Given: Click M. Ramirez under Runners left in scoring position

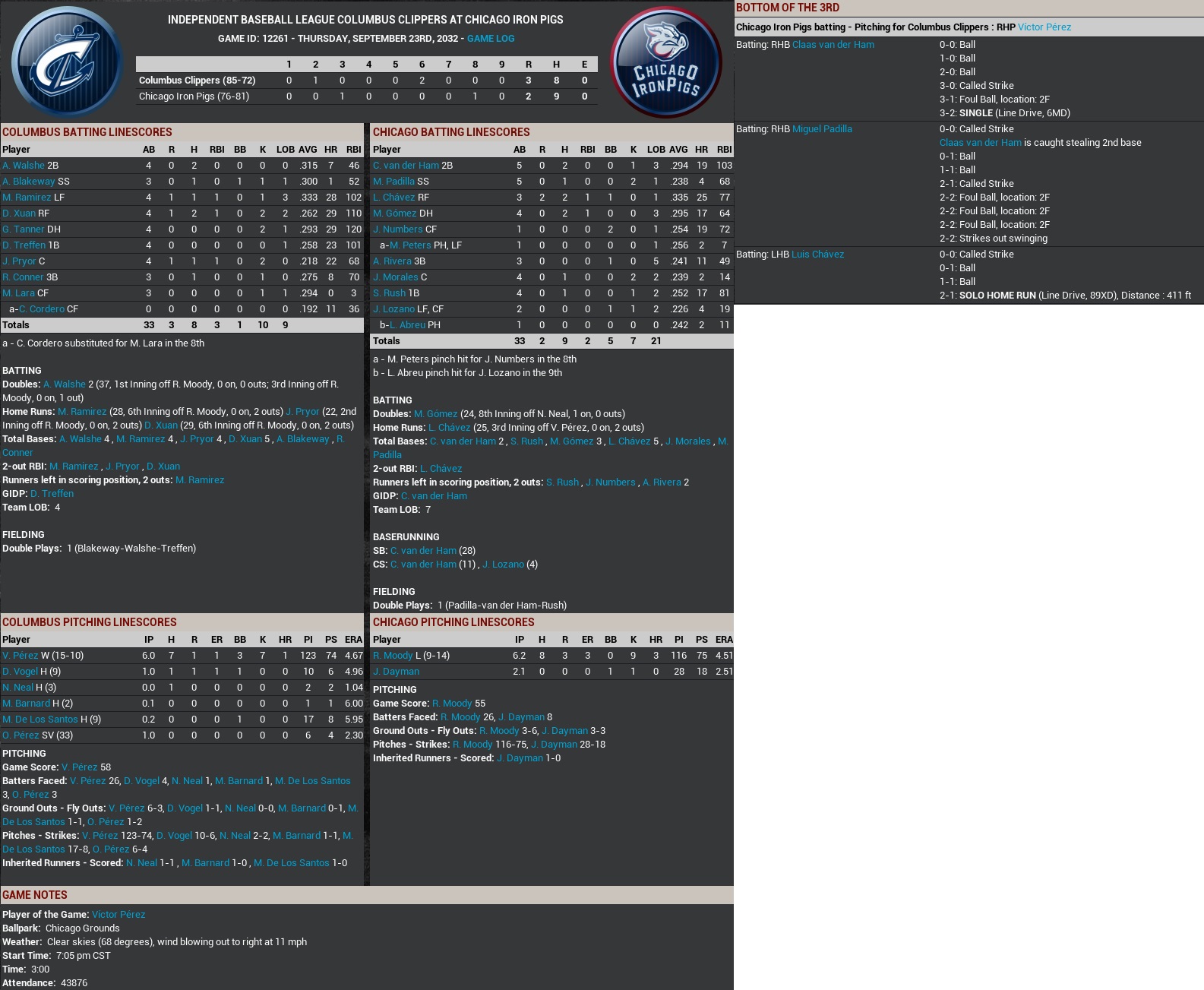Looking at the screenshot, I should coord(200,480).
